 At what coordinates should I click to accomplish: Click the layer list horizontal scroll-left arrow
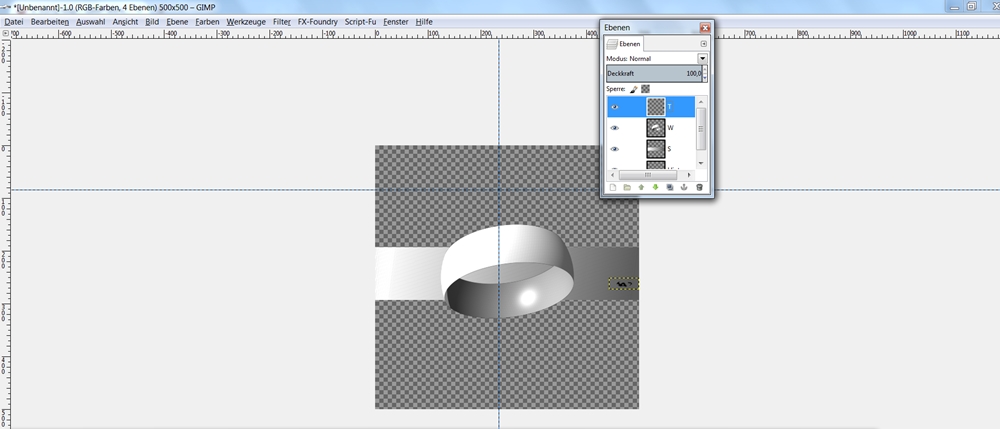(614, 174)
